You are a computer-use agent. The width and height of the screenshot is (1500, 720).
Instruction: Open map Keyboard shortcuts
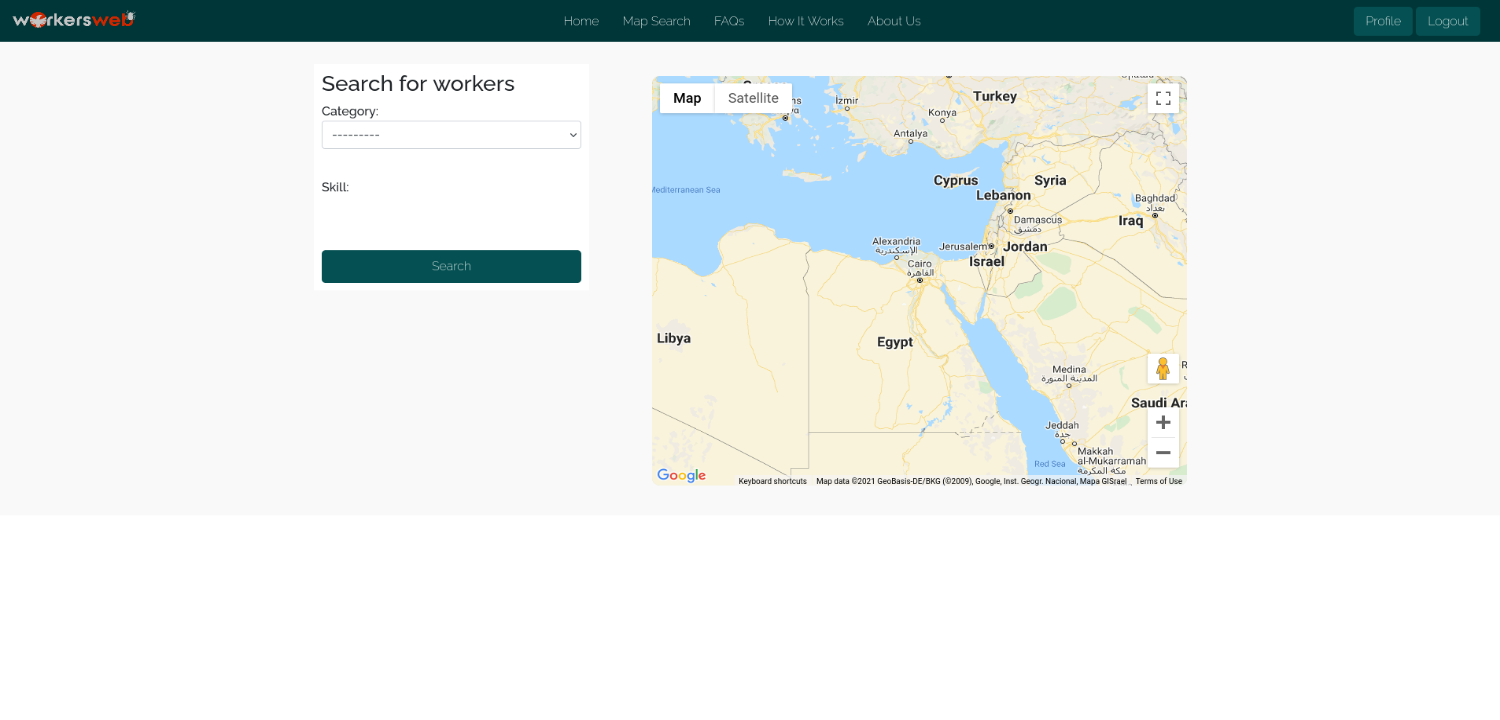[x=772, y=481]
